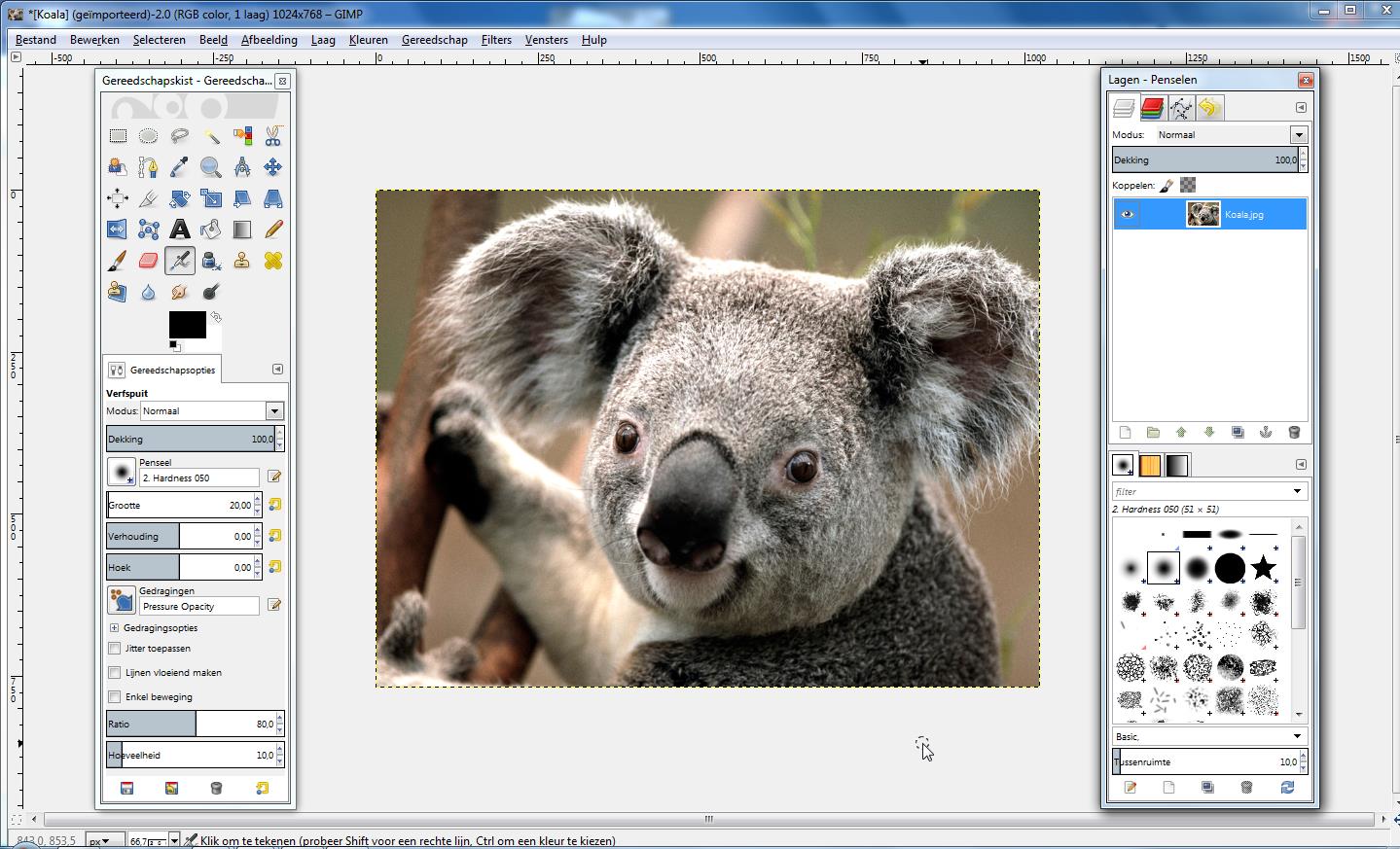Screen dimensions: 1400x849
Task: Click the black foreground color swatch
Action: [185, 323]
